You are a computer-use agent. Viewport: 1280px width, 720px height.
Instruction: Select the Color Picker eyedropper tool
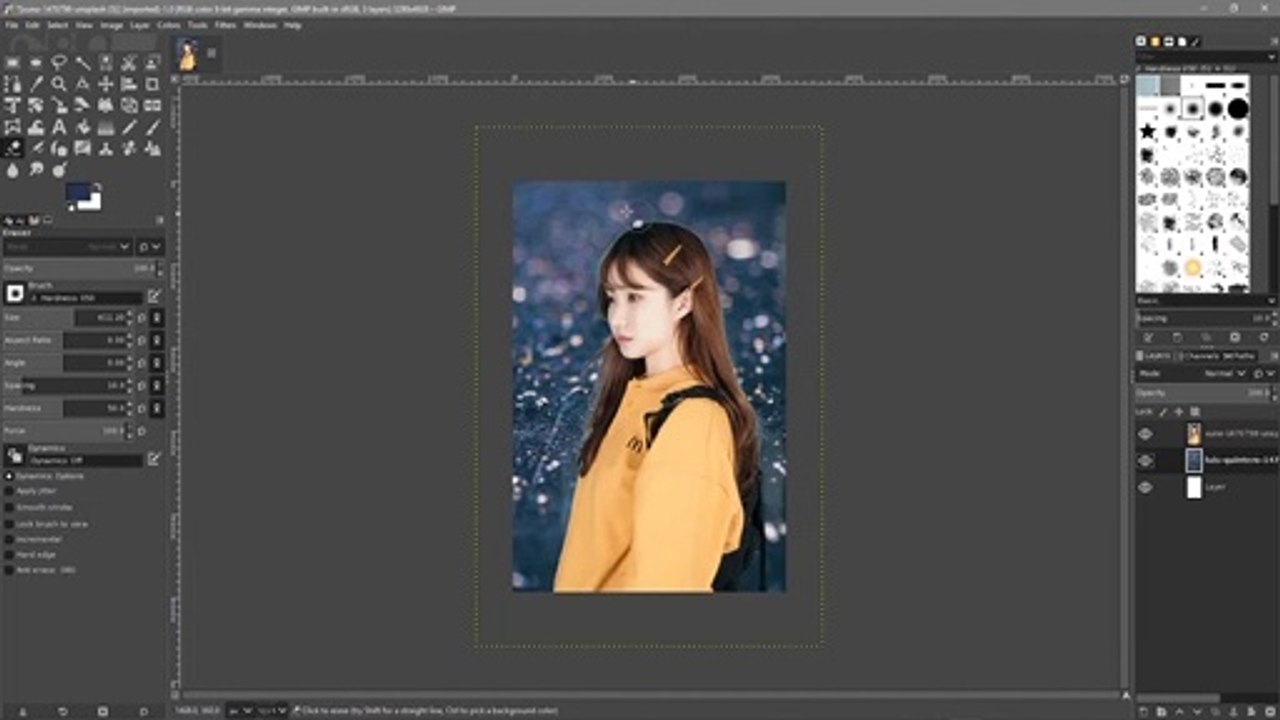click(36, 84)
